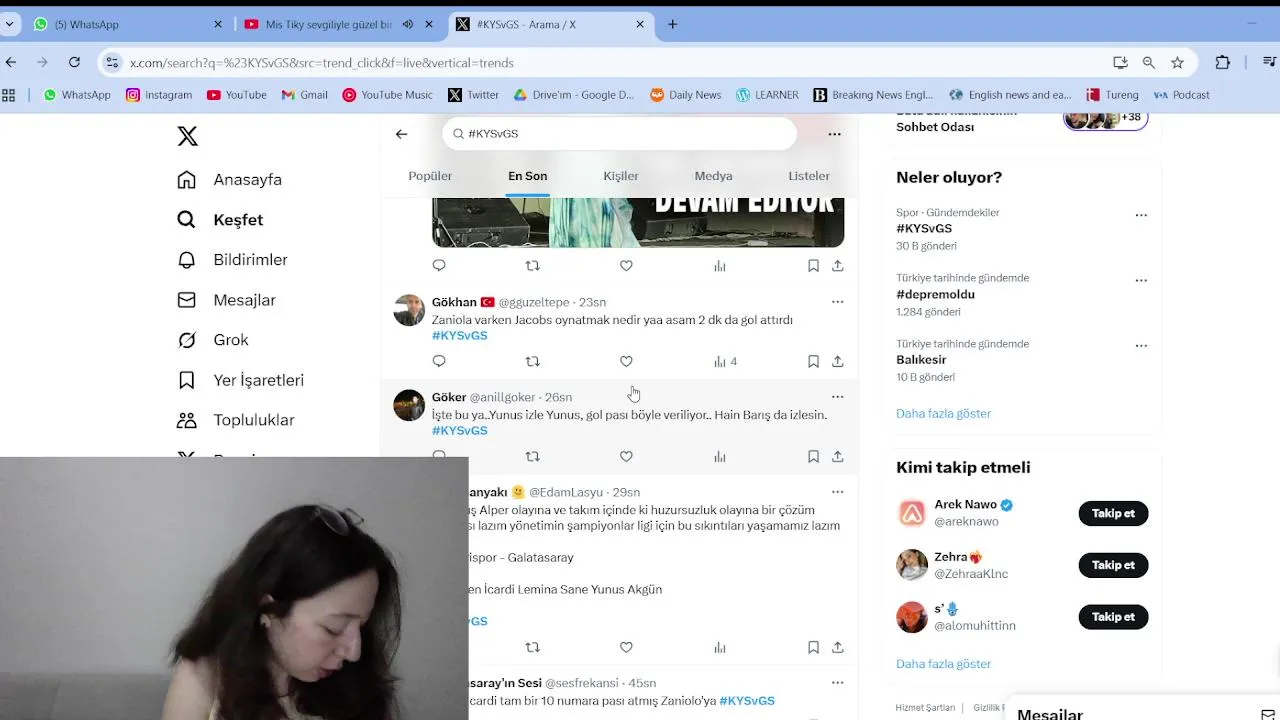Follow @alomuhittinn
Viewport: 1280px width, 720px height.
1113,617
